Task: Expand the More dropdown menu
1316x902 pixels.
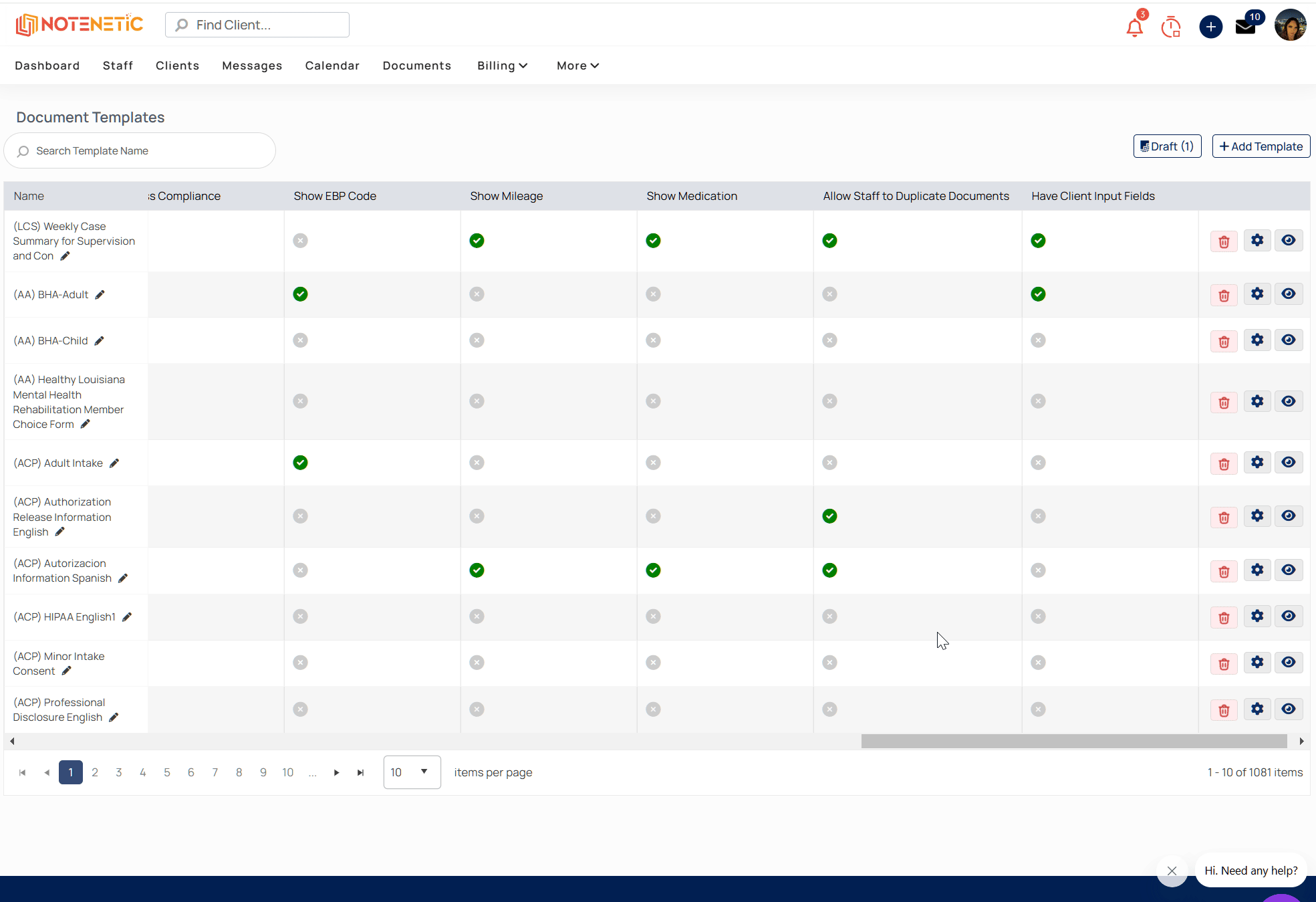Action: pos(577,66)
